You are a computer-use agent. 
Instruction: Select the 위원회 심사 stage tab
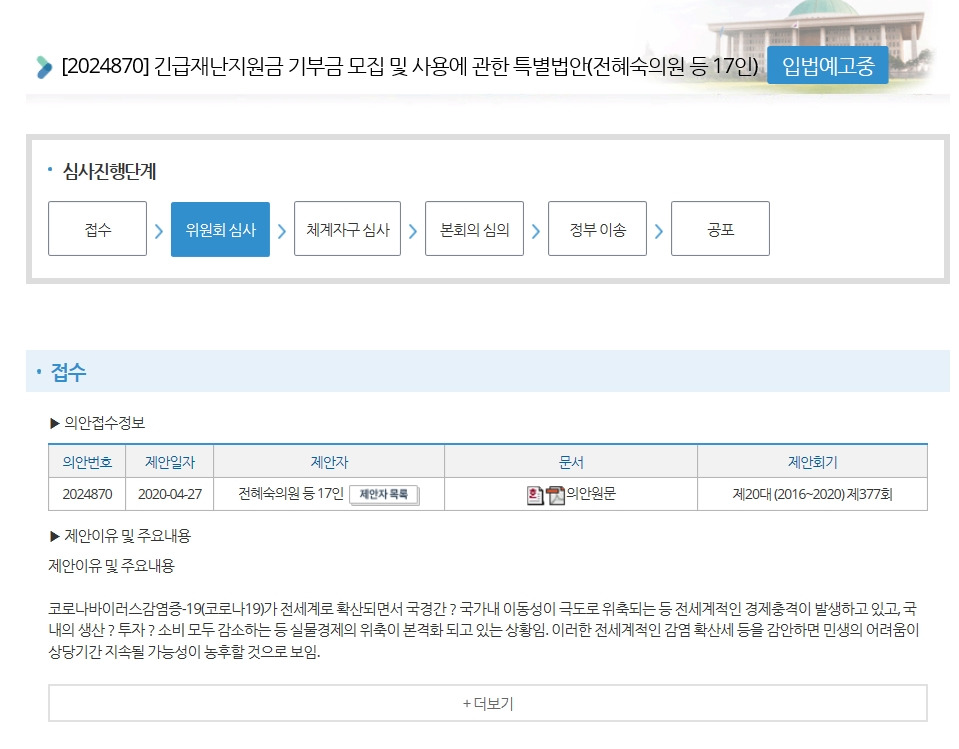tap(220, 228)
